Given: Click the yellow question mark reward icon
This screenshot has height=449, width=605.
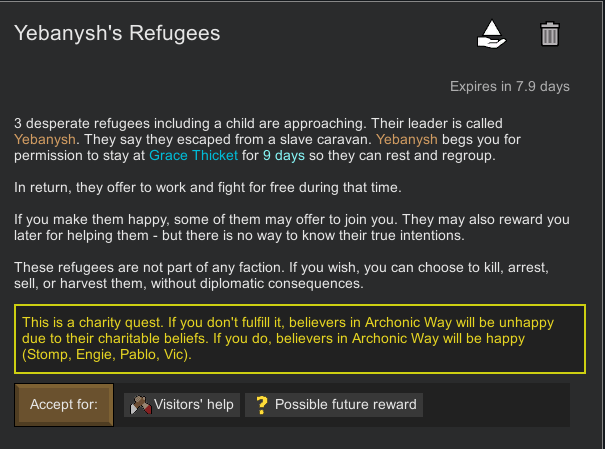Looking at the screenshot, I should (x=262, y=405).
